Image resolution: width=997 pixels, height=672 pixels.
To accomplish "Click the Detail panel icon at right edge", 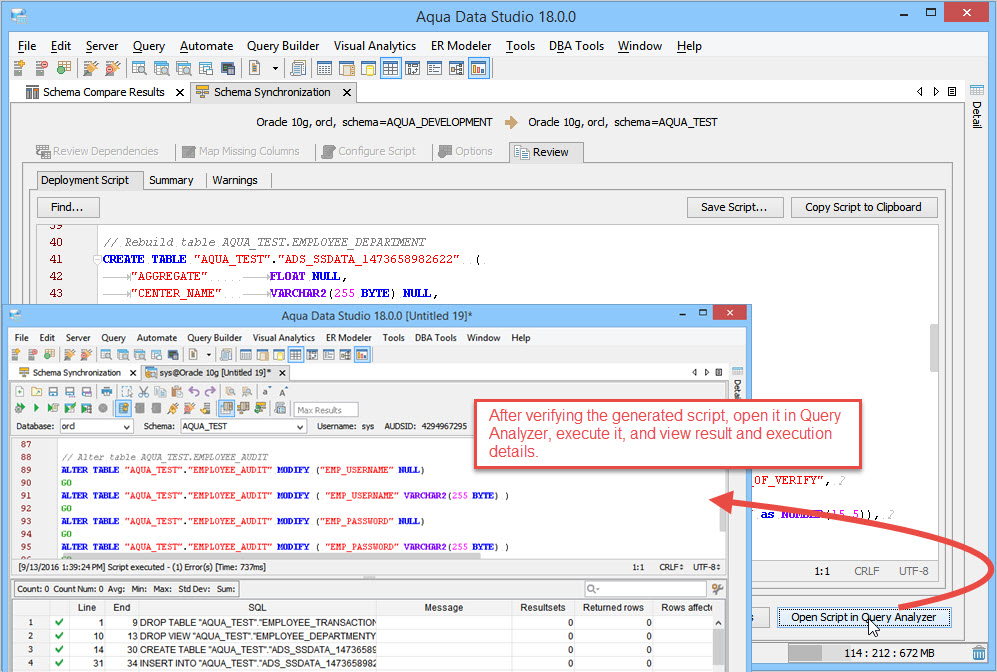I will click(x=977, y=91).
